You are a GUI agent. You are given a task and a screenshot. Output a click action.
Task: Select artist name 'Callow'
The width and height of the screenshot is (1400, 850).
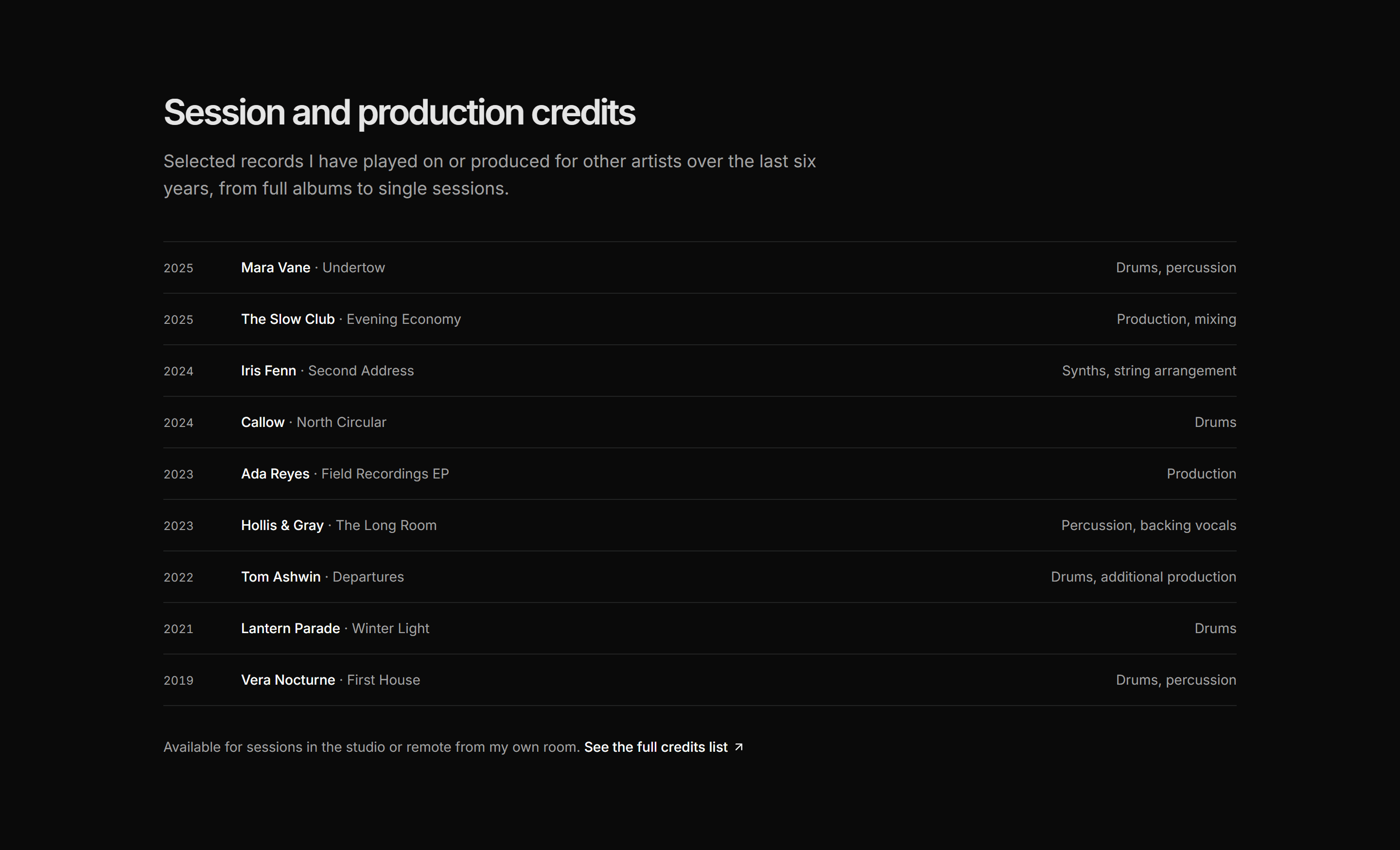(x=262, y=422)
